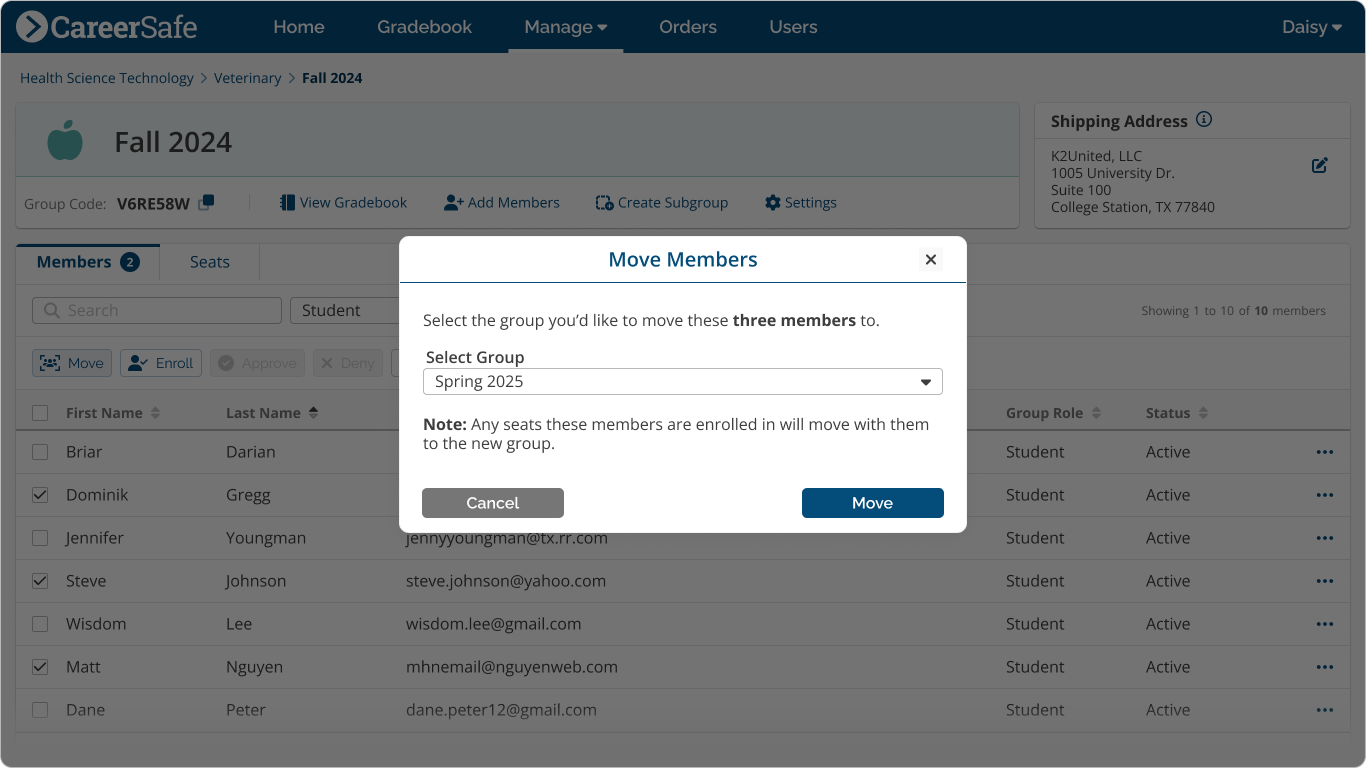Click the CareerSafe logo

[x=106, y=27]
